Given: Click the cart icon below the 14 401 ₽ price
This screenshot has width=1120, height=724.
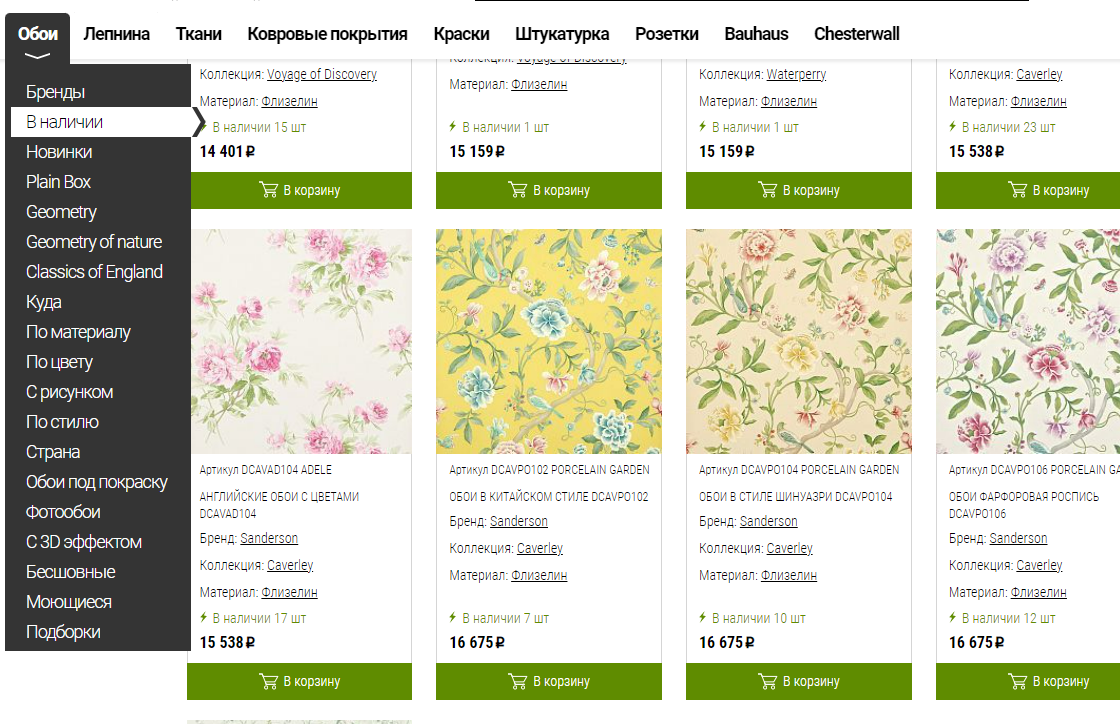Looking at the screenshot, I should coord(268,190).
